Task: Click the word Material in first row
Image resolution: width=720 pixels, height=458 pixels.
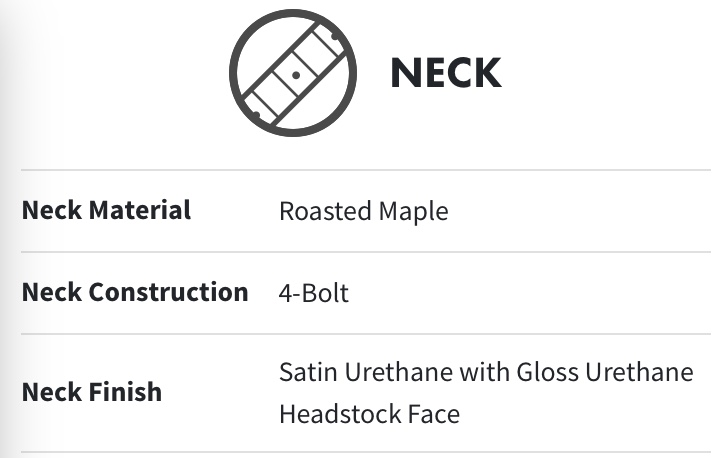Action: tap(140, 211)
